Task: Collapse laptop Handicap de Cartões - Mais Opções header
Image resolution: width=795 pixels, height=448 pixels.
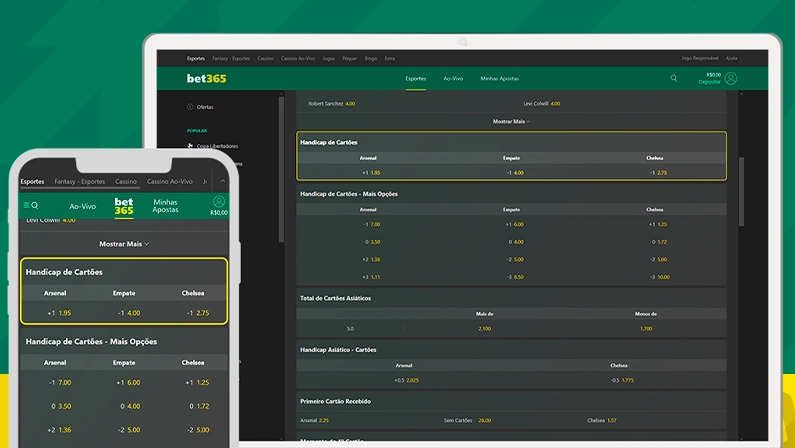Action: click(511, 194)
